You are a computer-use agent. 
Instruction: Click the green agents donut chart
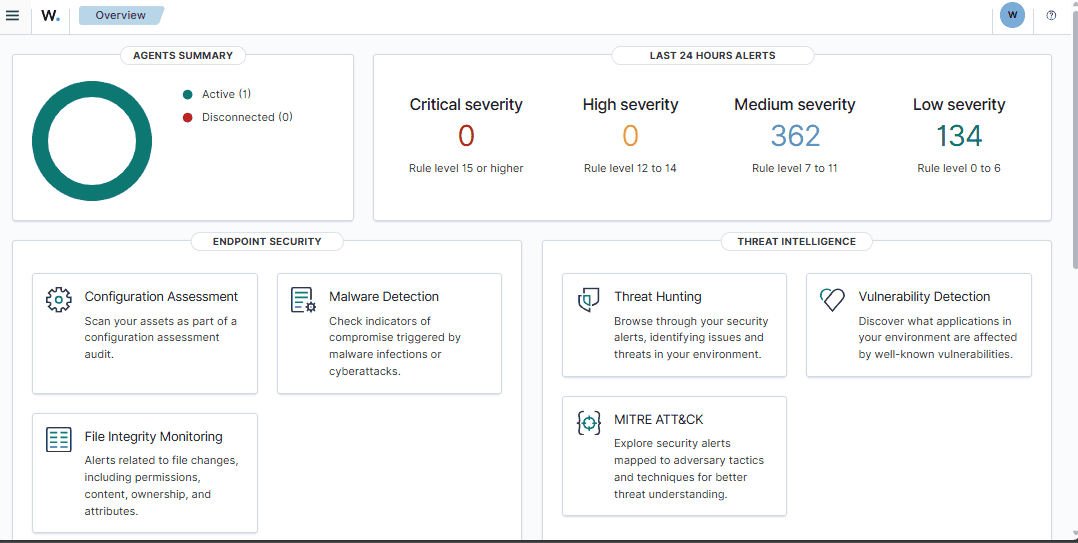click(41, 140)
